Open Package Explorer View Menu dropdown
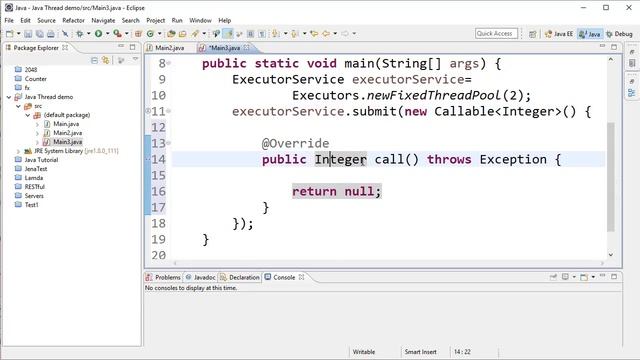This screenshot has width=640, height=360. 135,60
